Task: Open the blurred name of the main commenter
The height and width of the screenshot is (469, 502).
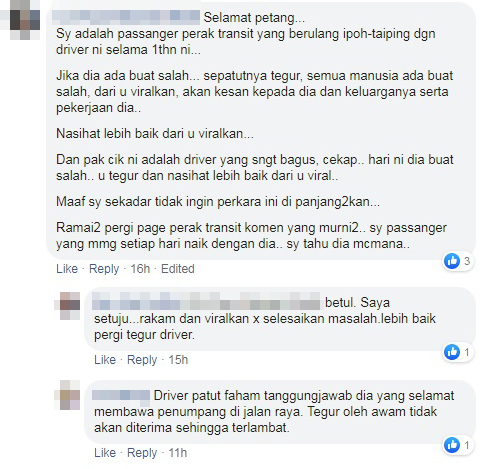Action: point(126,17)
